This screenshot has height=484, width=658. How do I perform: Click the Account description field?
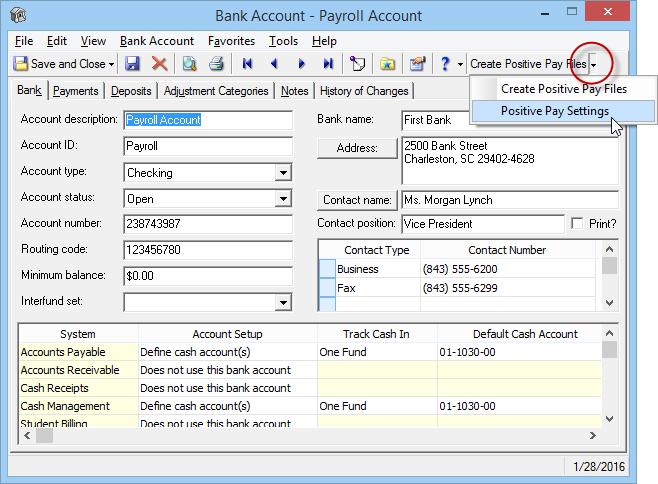coord(208,120)
